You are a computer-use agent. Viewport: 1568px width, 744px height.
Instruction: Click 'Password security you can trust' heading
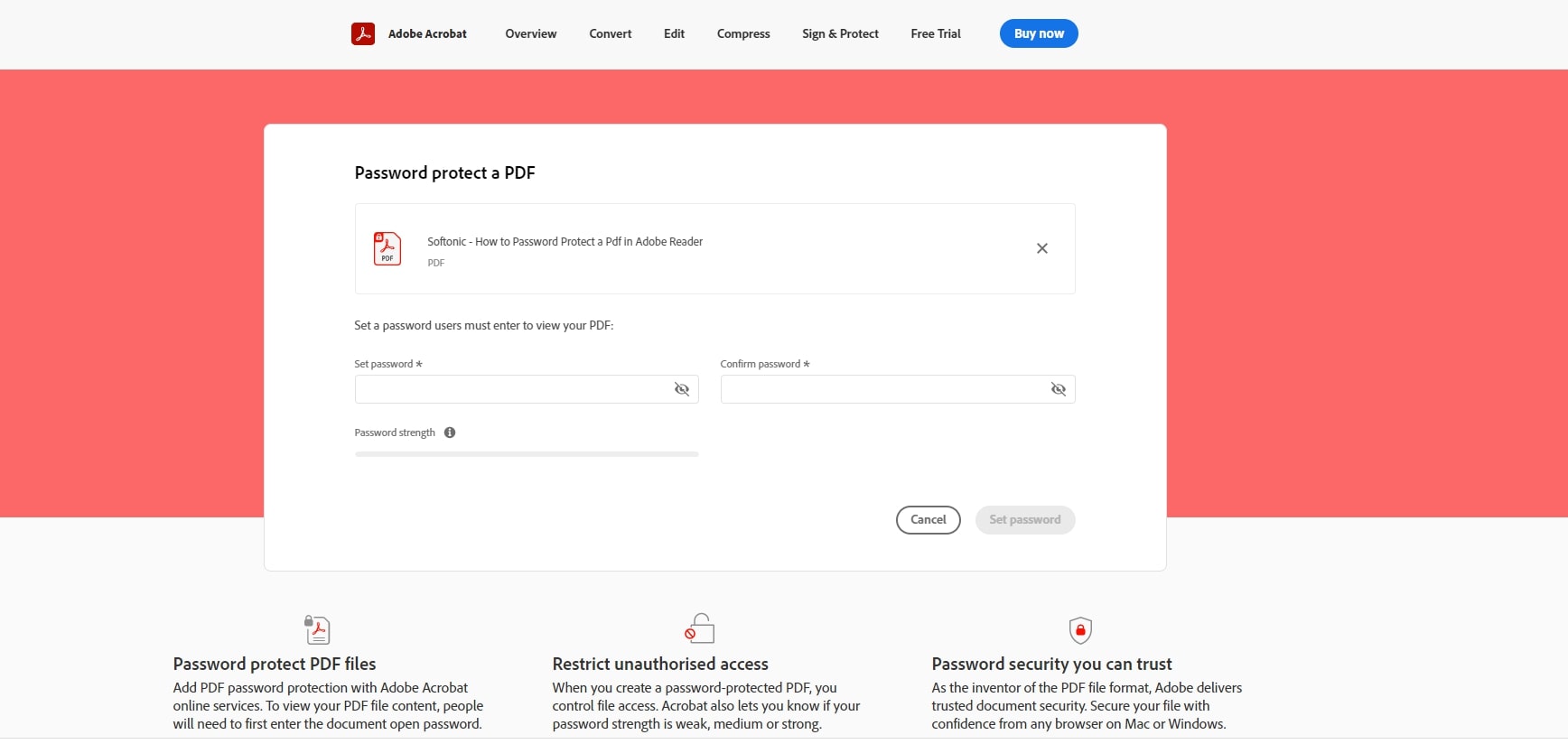pos(1051,664)
